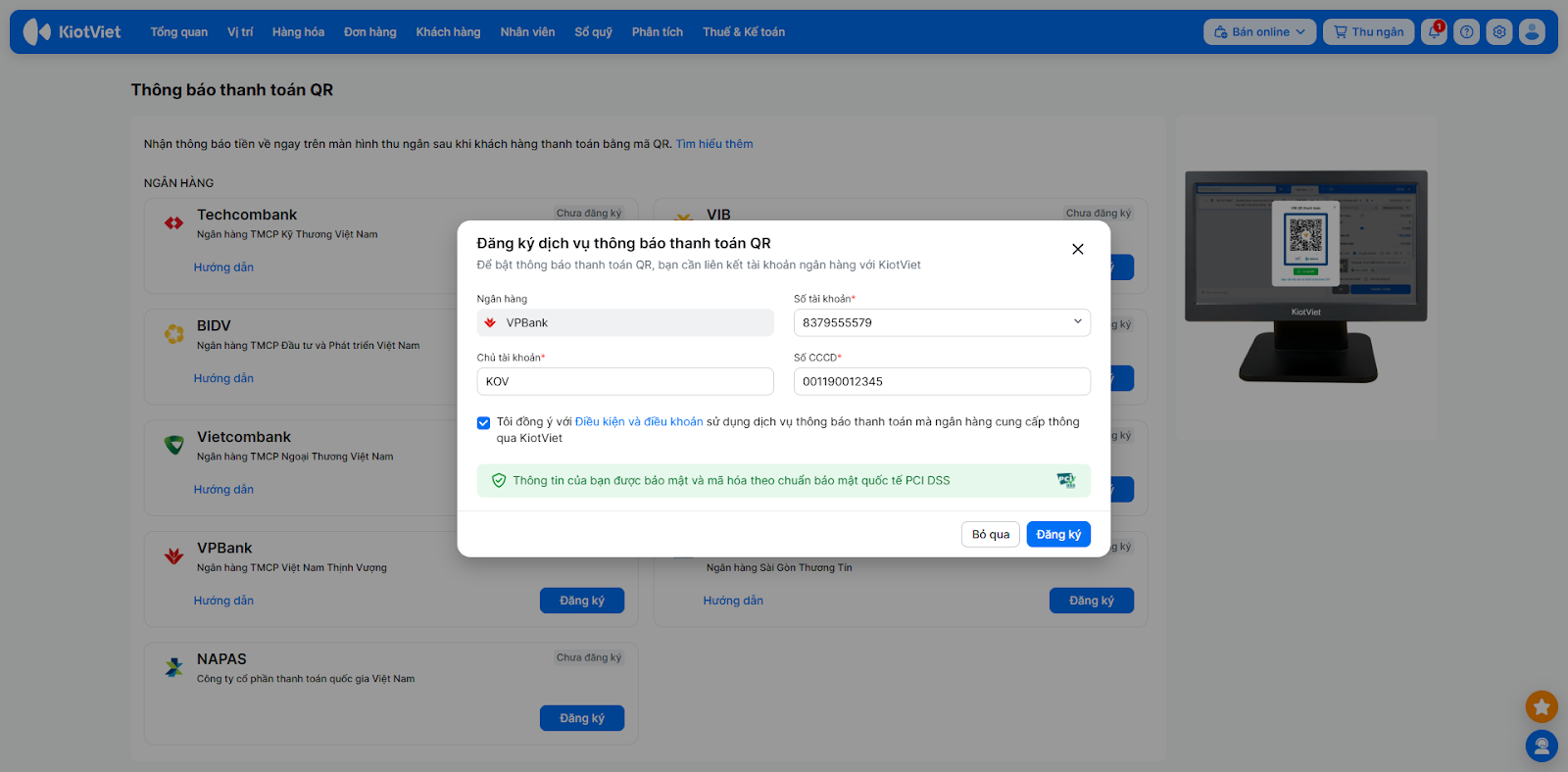The height and width of the screenshot is (772, 1568).
Task: Open the support chat agent icon
Action: click(1542, 747)
